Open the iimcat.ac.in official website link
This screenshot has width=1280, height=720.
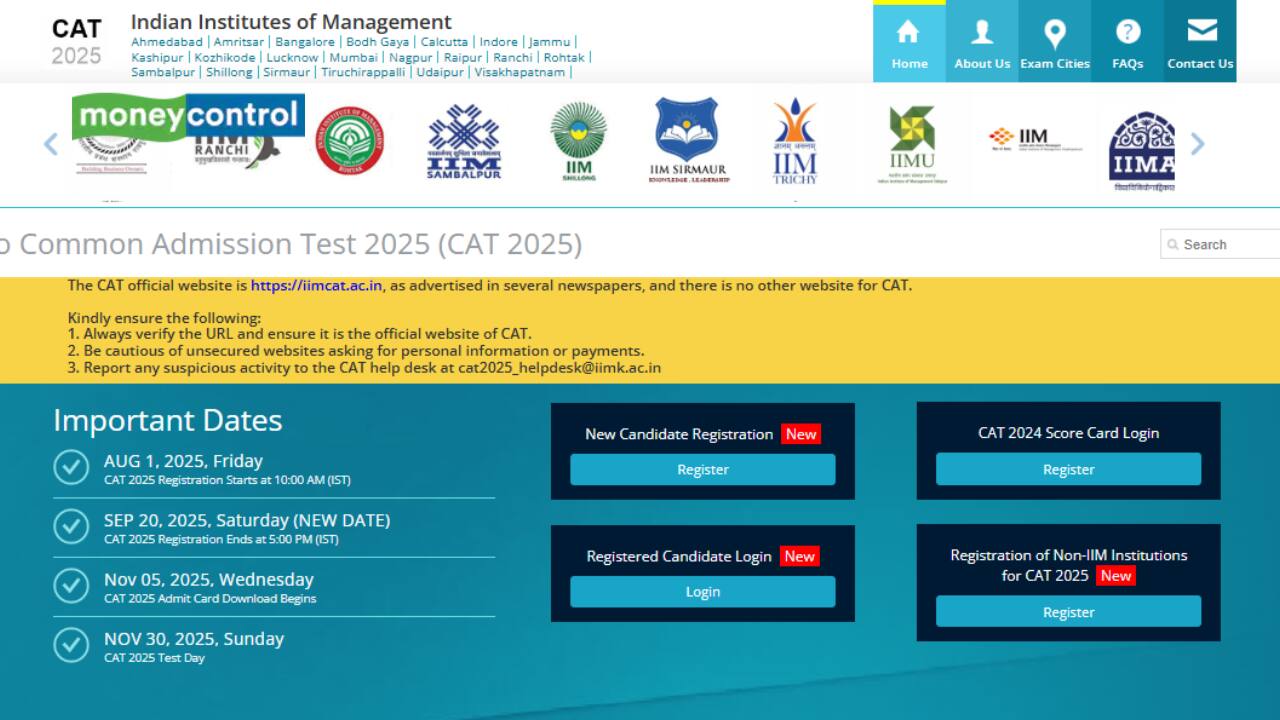[x=316, y=286]
